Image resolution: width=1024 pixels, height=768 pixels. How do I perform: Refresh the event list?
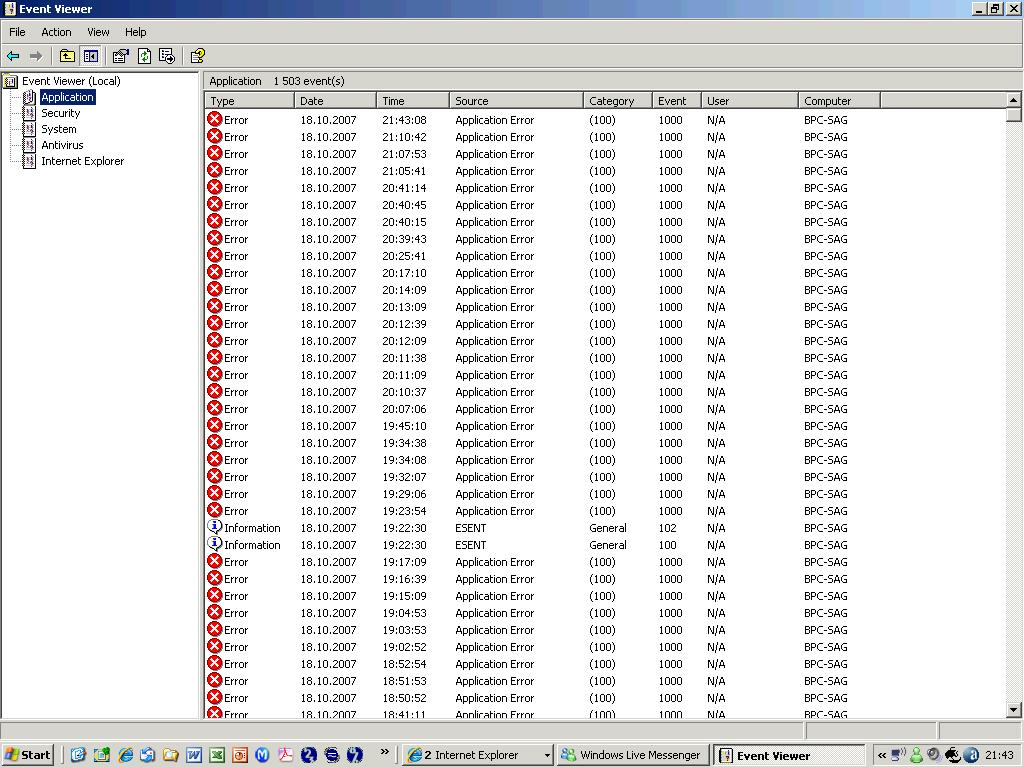click(x=144, y=56)
